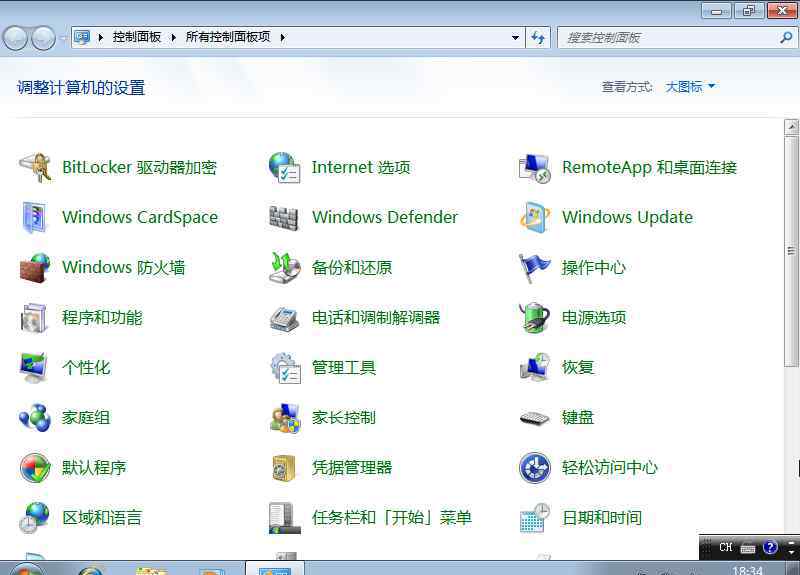Go back with the Back navigation button
This screenshot has width=800, height=575.
point(15,38)
